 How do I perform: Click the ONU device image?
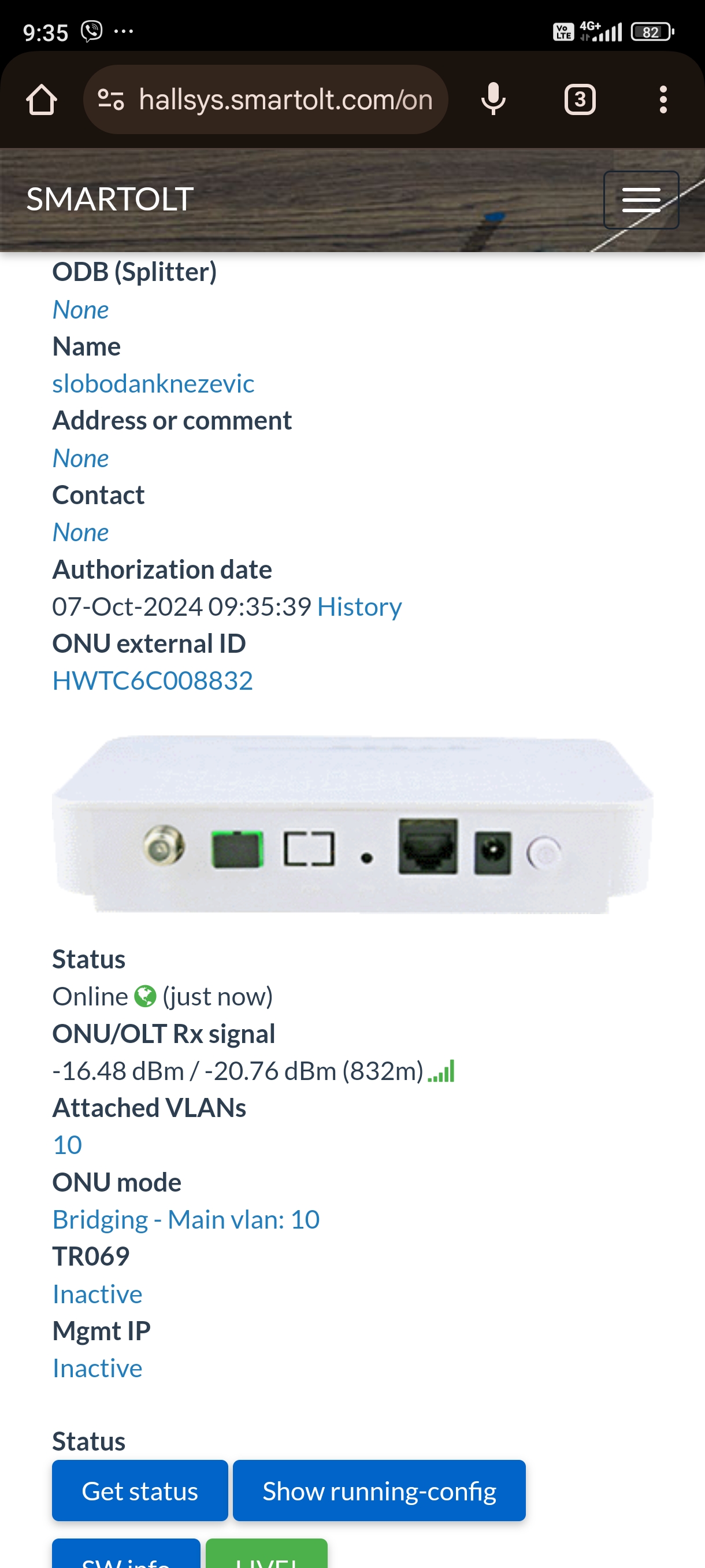353,824
